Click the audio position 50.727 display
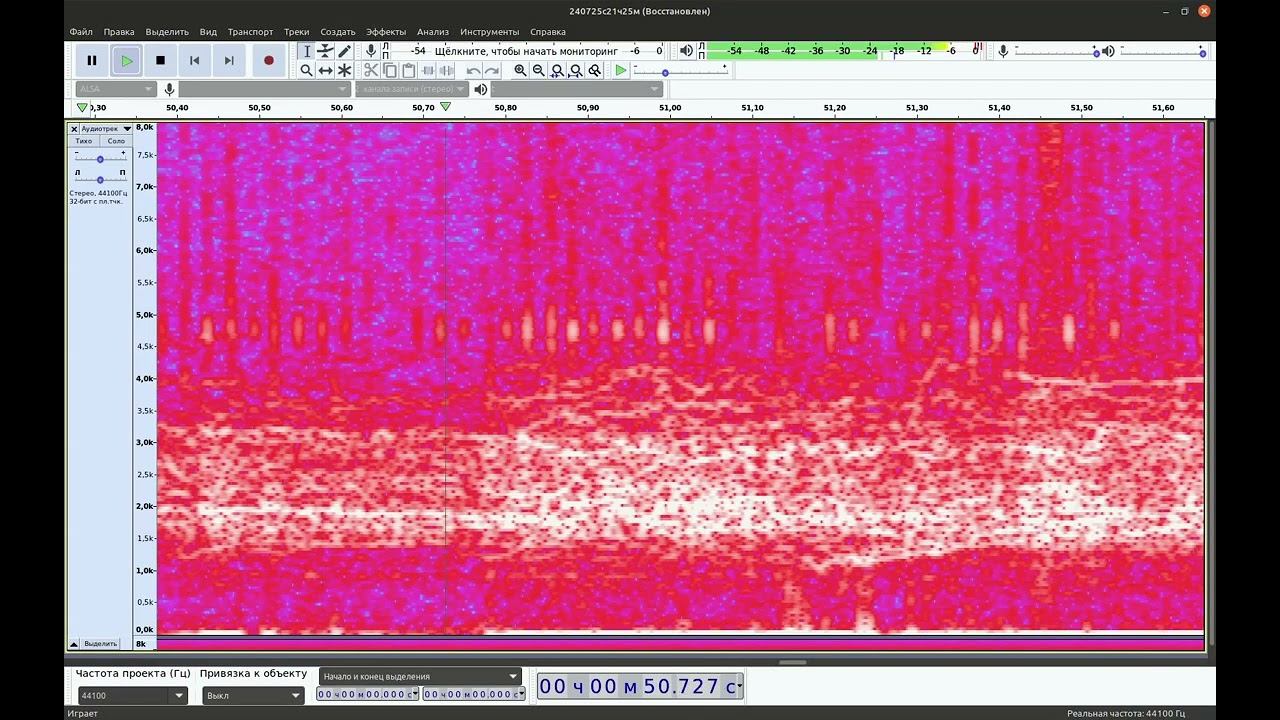The height and width of the screenshot is (720, 1280). (x=640, y=686)
